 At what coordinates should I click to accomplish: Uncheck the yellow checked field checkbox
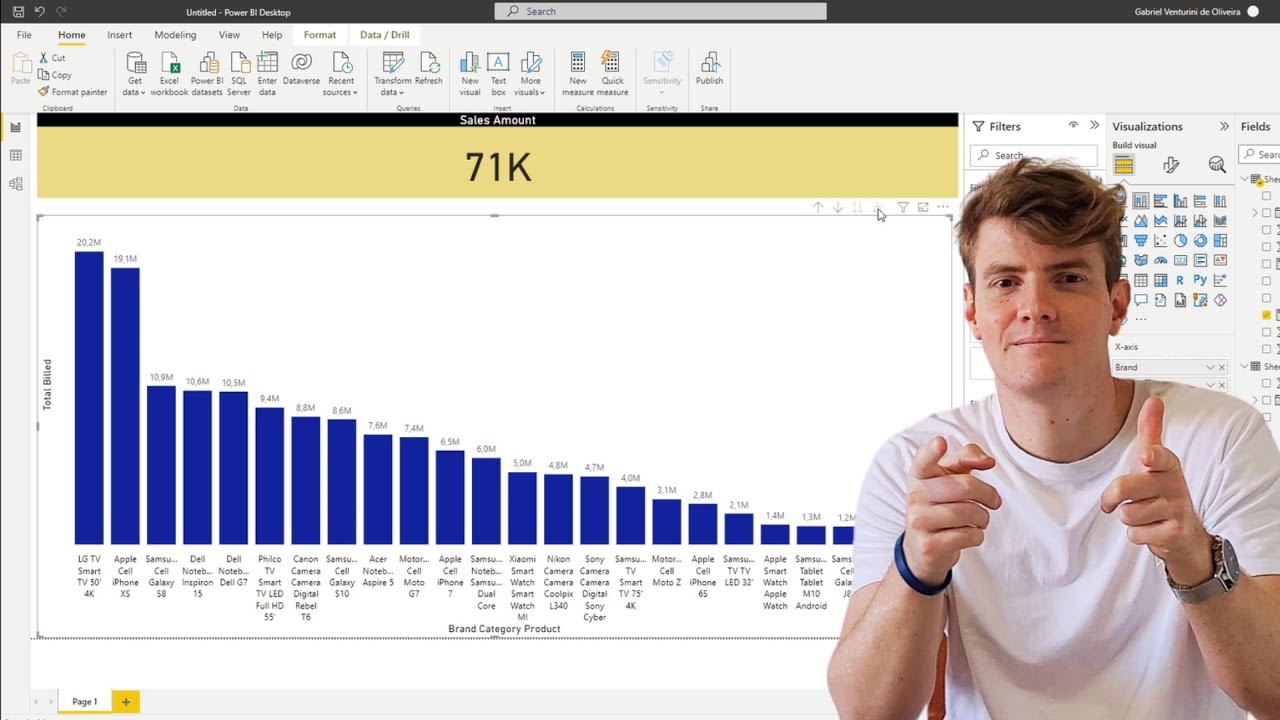click(1267, 315)
